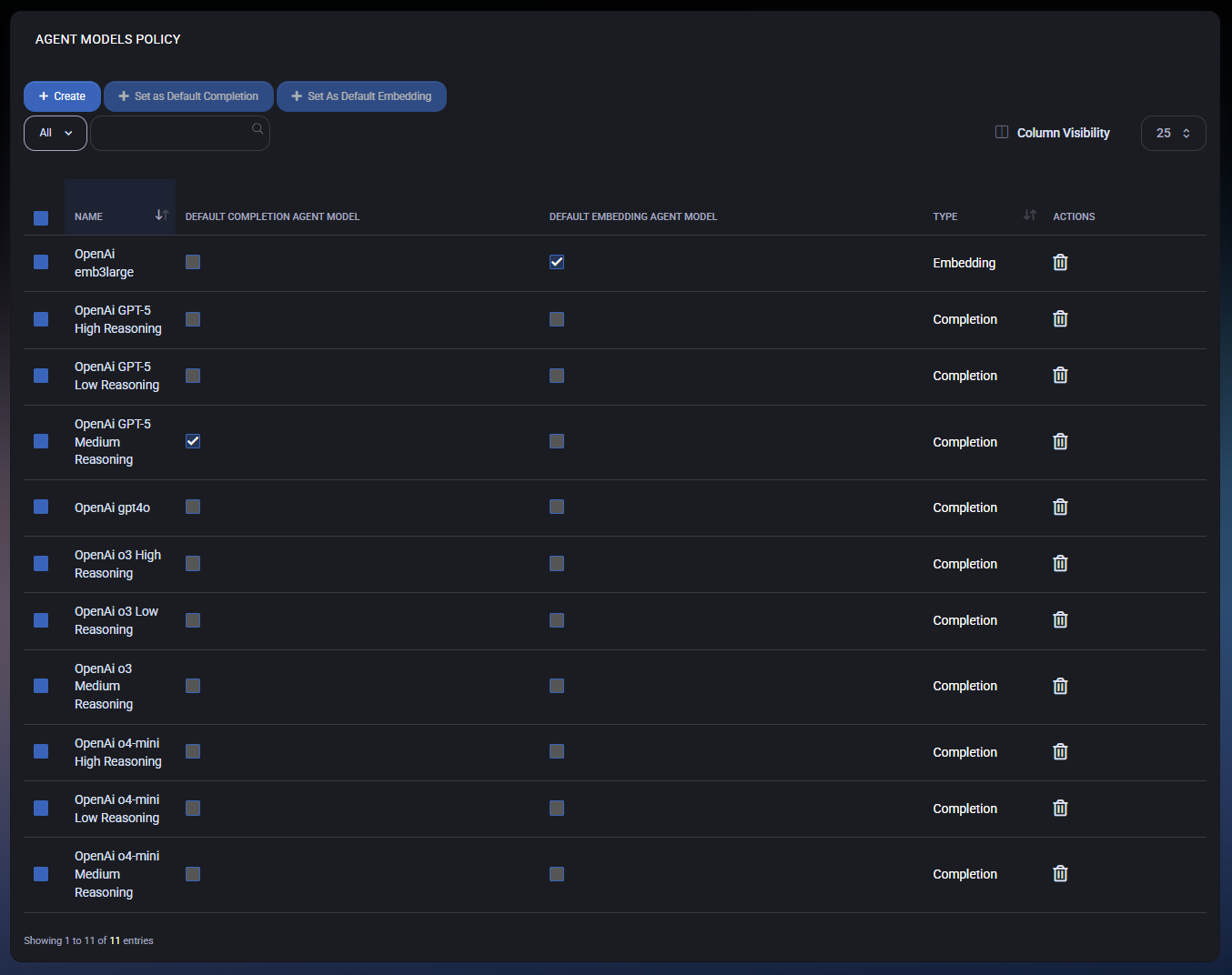Click the Create button
1232x975 pixels.
click(x=62, y=96)
